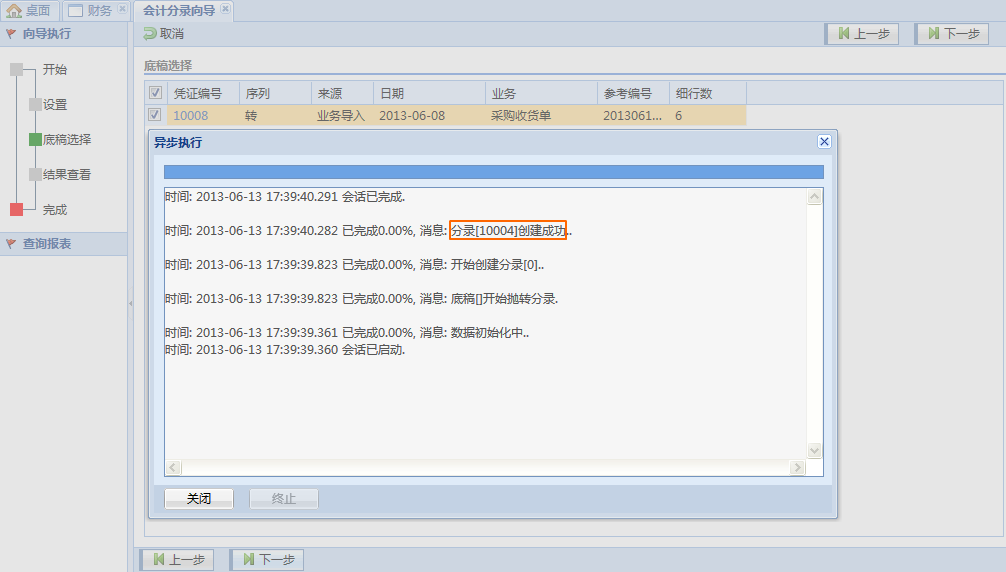Click the 结果查看 step square icon
1006x572 pixels.
click(x=35, y=175)
